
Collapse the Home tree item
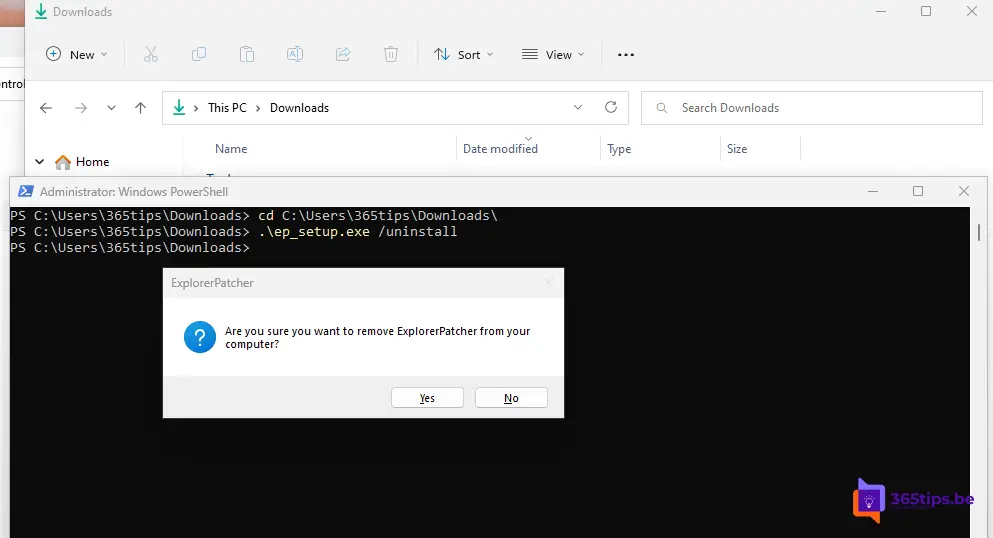(40, 162)
